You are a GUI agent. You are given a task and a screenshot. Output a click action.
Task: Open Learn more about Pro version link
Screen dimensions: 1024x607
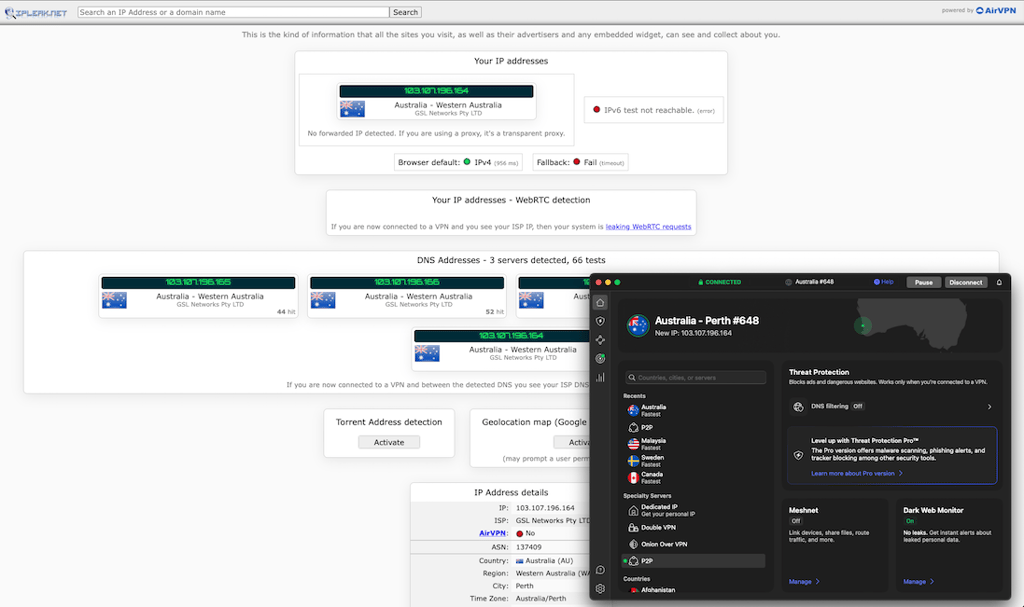[852, 473]
